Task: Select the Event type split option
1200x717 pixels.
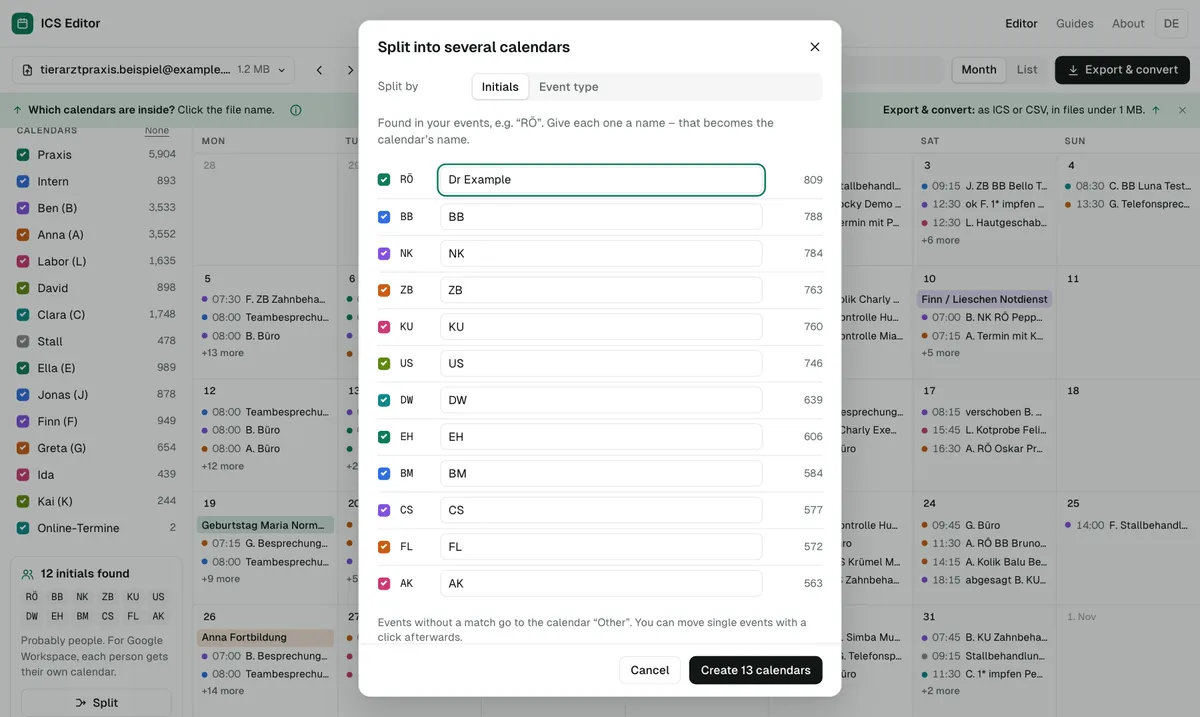Action: [569, 87]
